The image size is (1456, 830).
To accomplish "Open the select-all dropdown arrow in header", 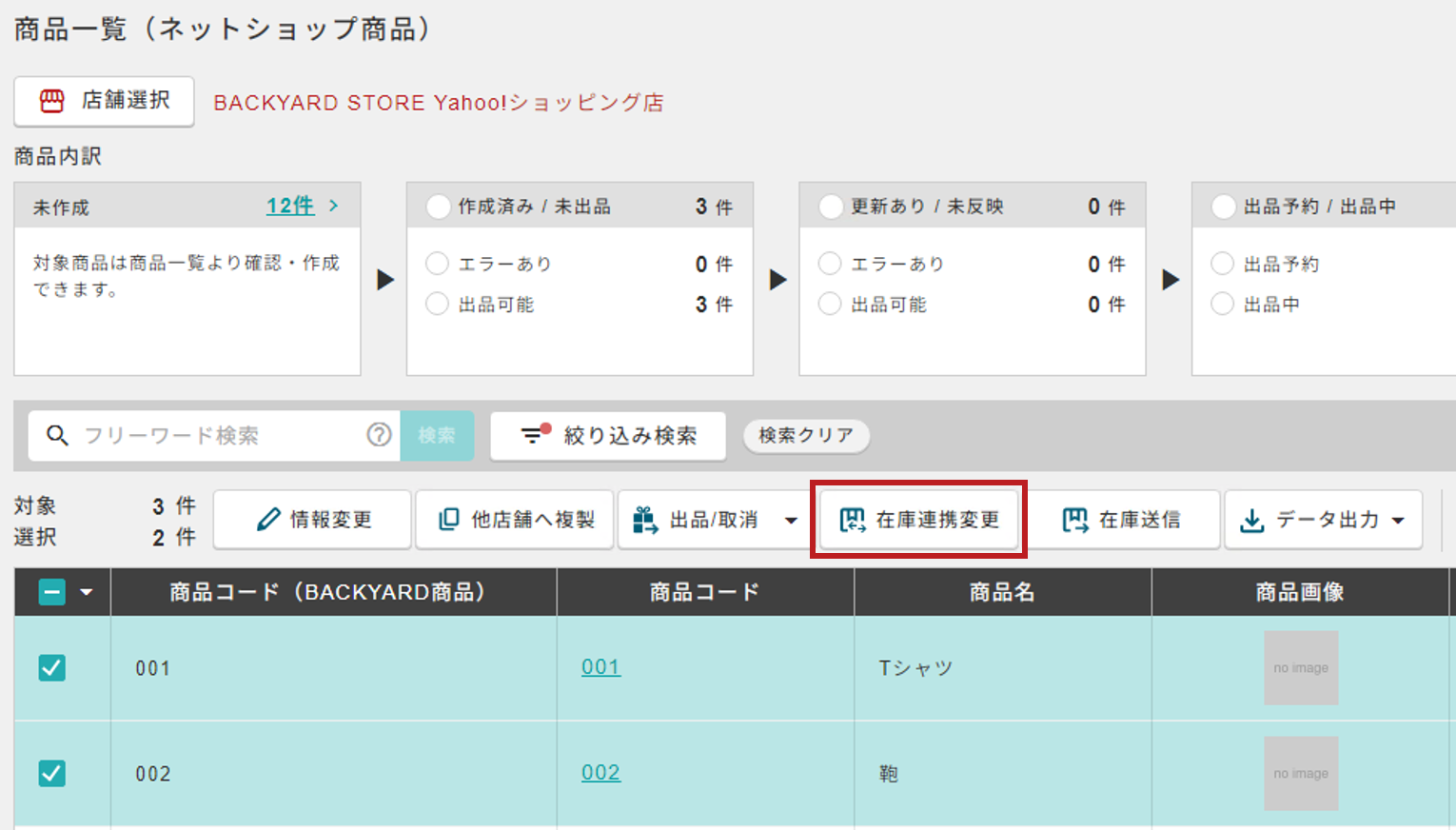I will tap(87, 592).
